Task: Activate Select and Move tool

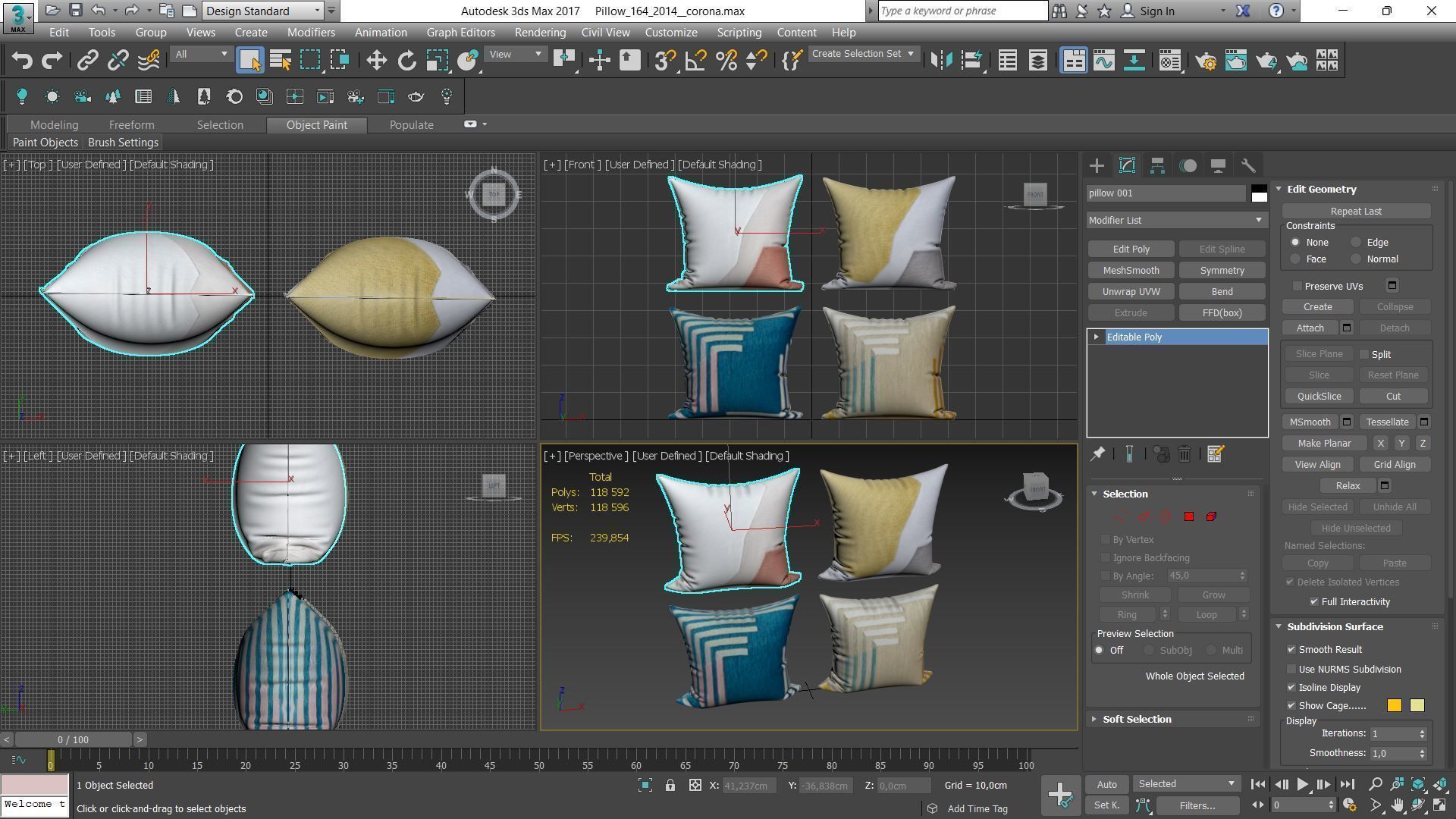Action: 377,61
